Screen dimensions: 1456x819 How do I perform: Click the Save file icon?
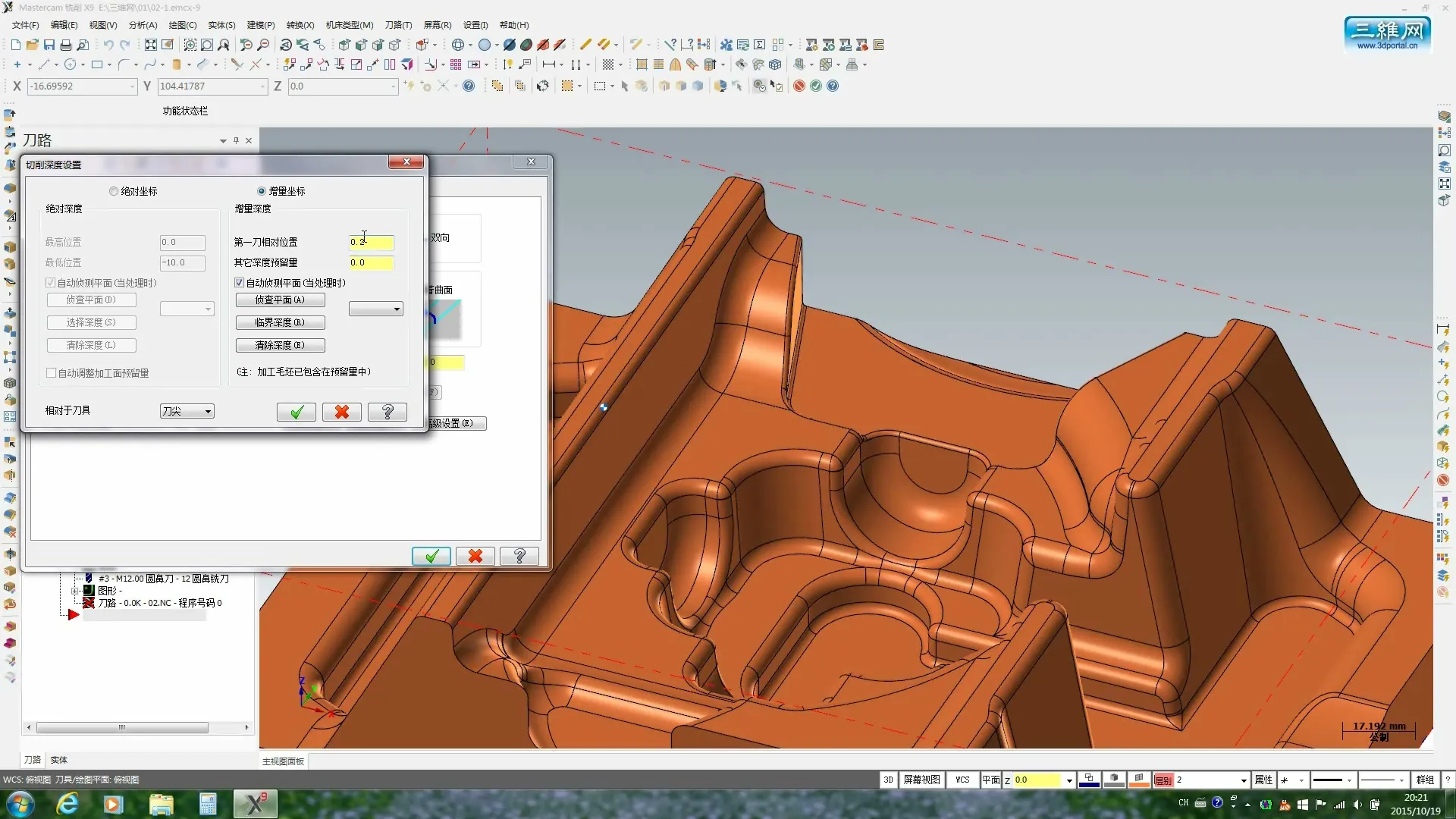tap(49, 45)
